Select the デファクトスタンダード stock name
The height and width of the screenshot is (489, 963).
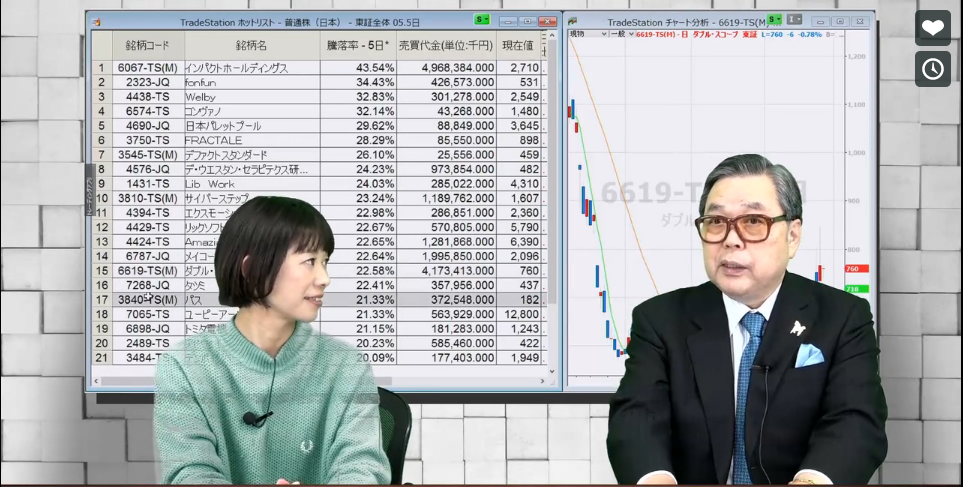tap(226, 155)
